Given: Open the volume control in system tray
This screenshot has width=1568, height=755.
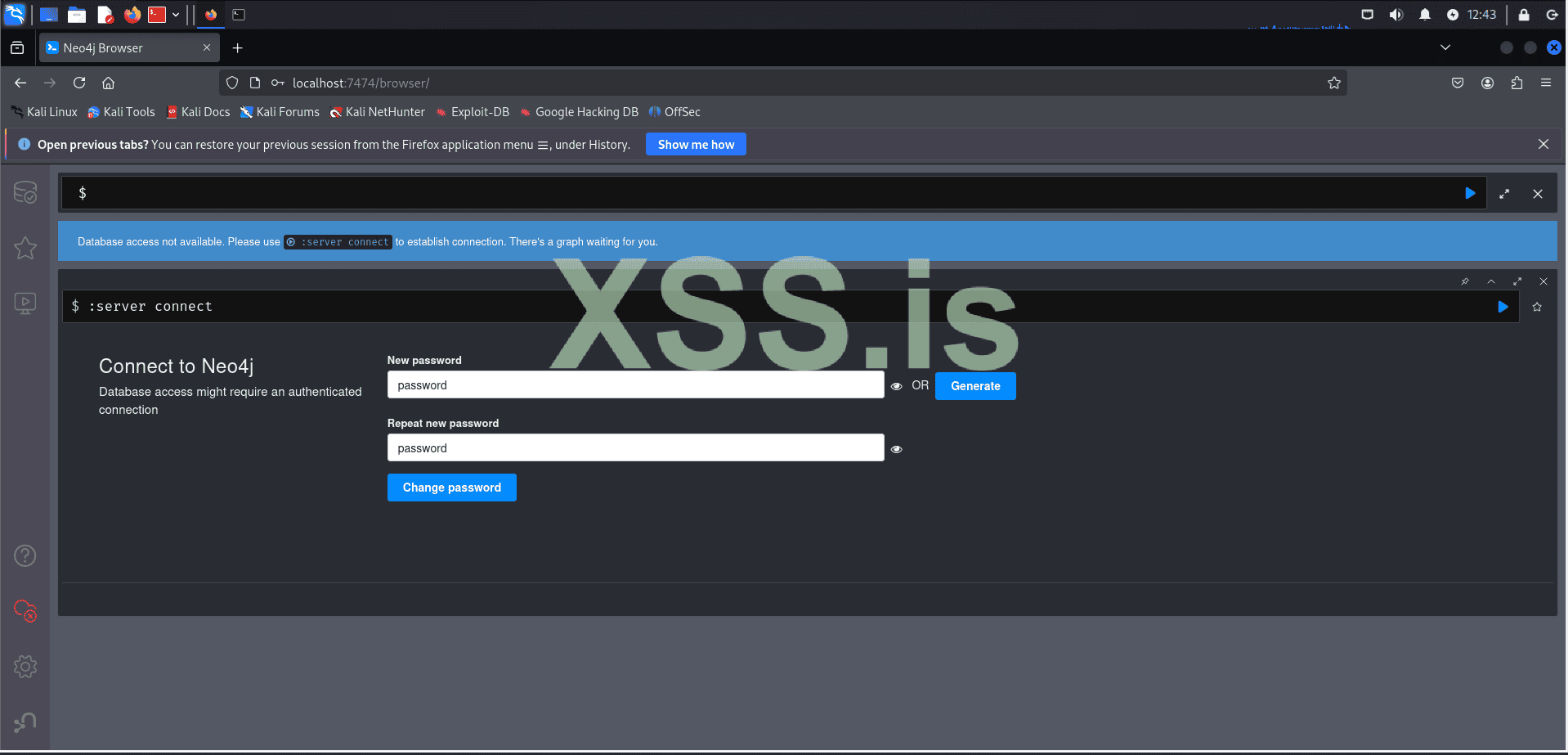Looking at the screenshot, I should (1396, 15).
